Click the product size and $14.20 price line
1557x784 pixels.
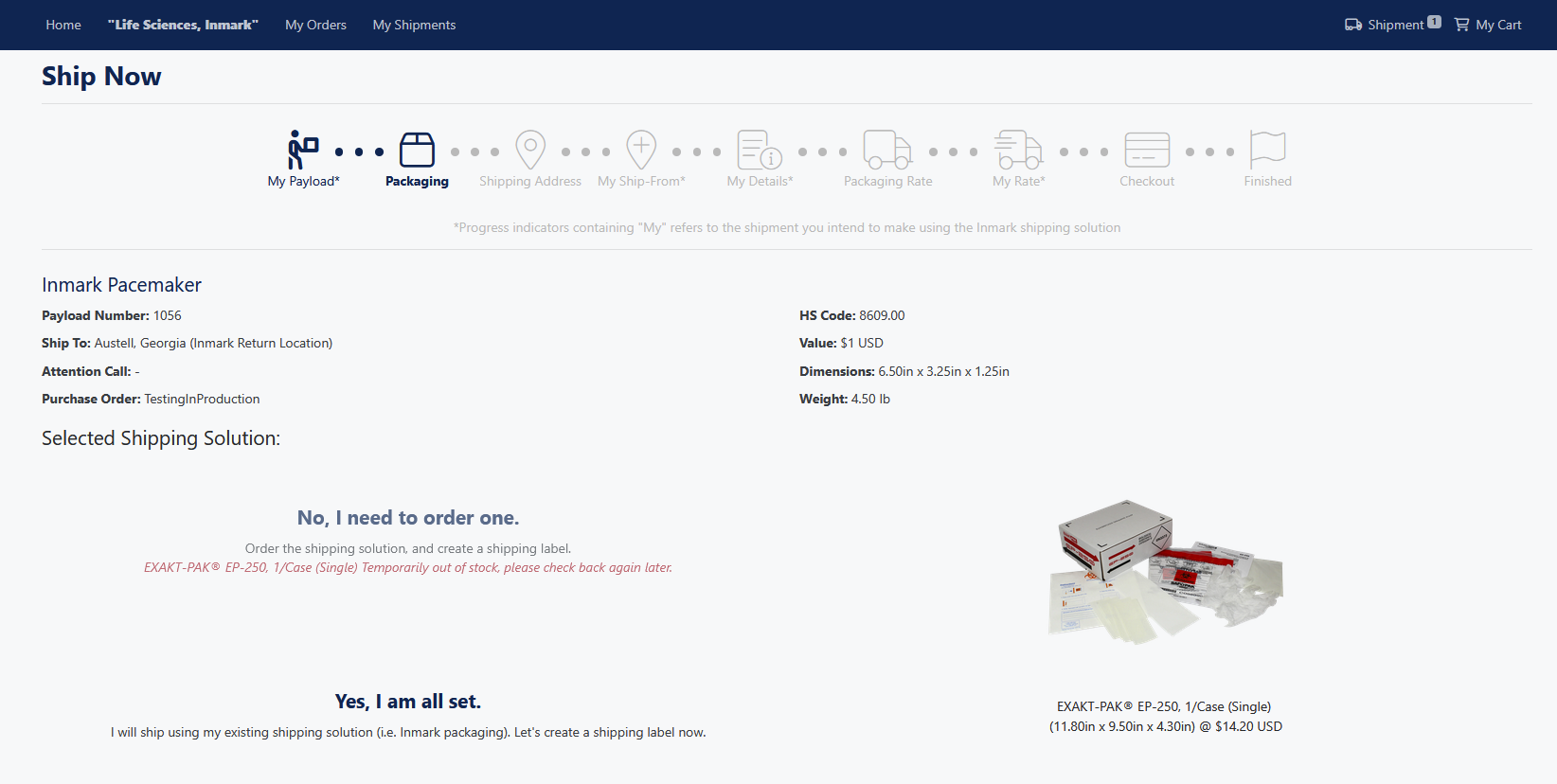point(1166,726)
